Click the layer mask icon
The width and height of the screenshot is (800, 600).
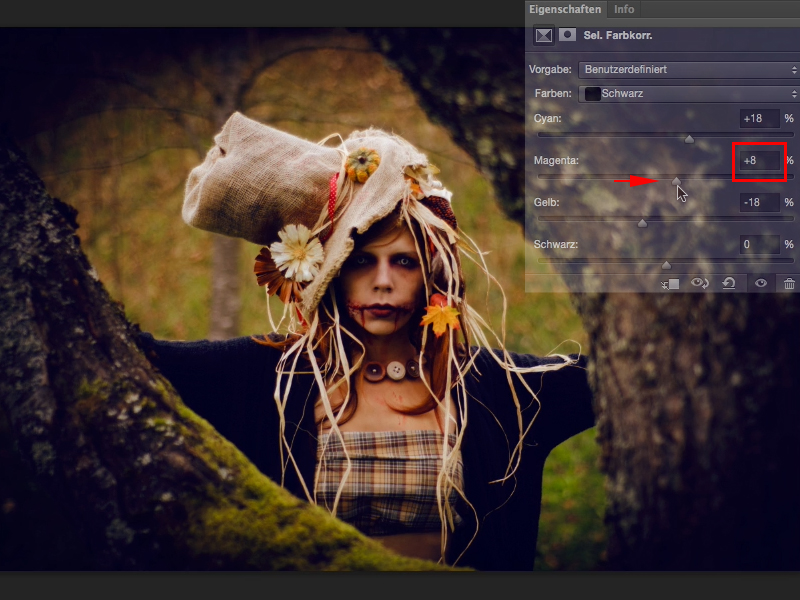coord(567,35)
